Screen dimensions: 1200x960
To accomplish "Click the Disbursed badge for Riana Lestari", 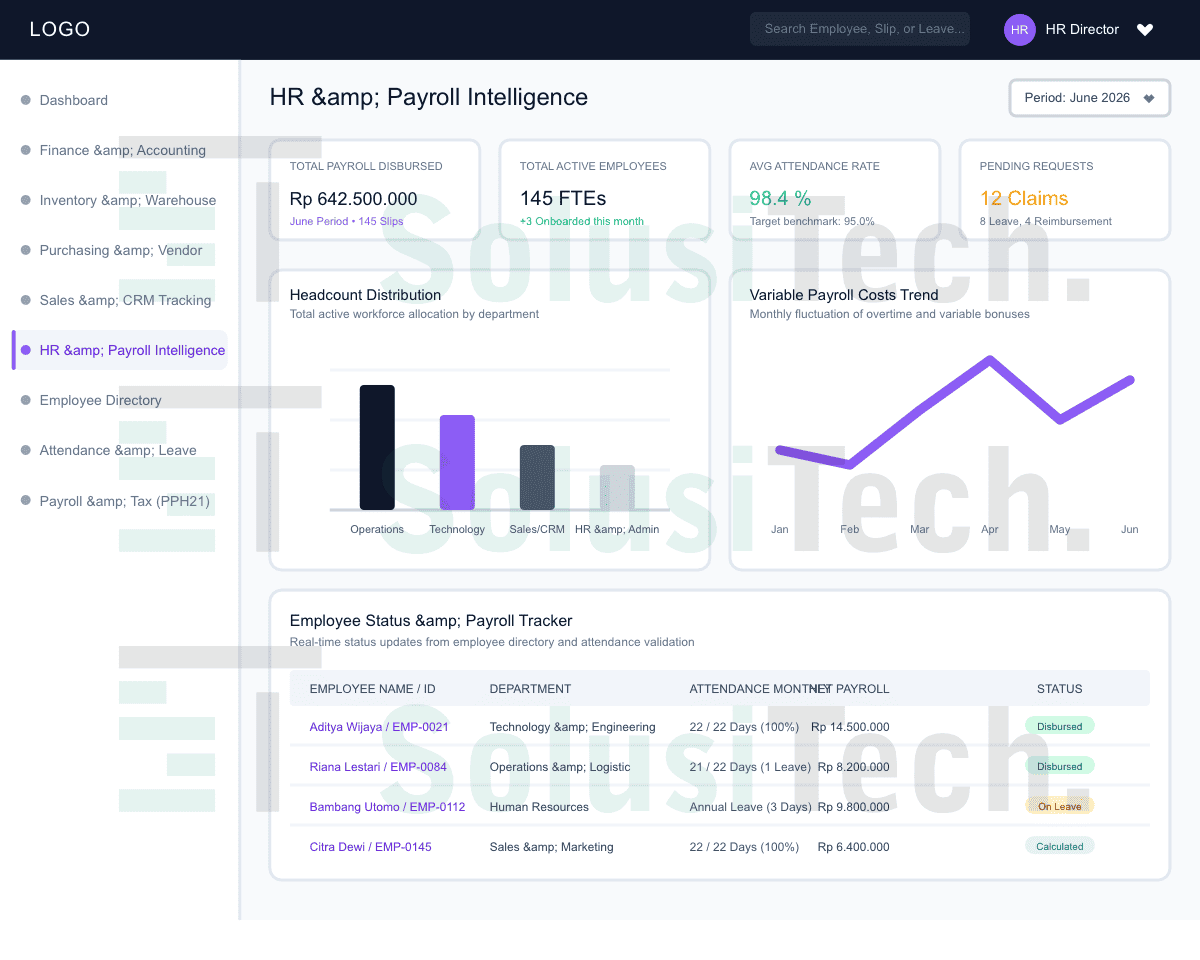I will pos(1060,766).
